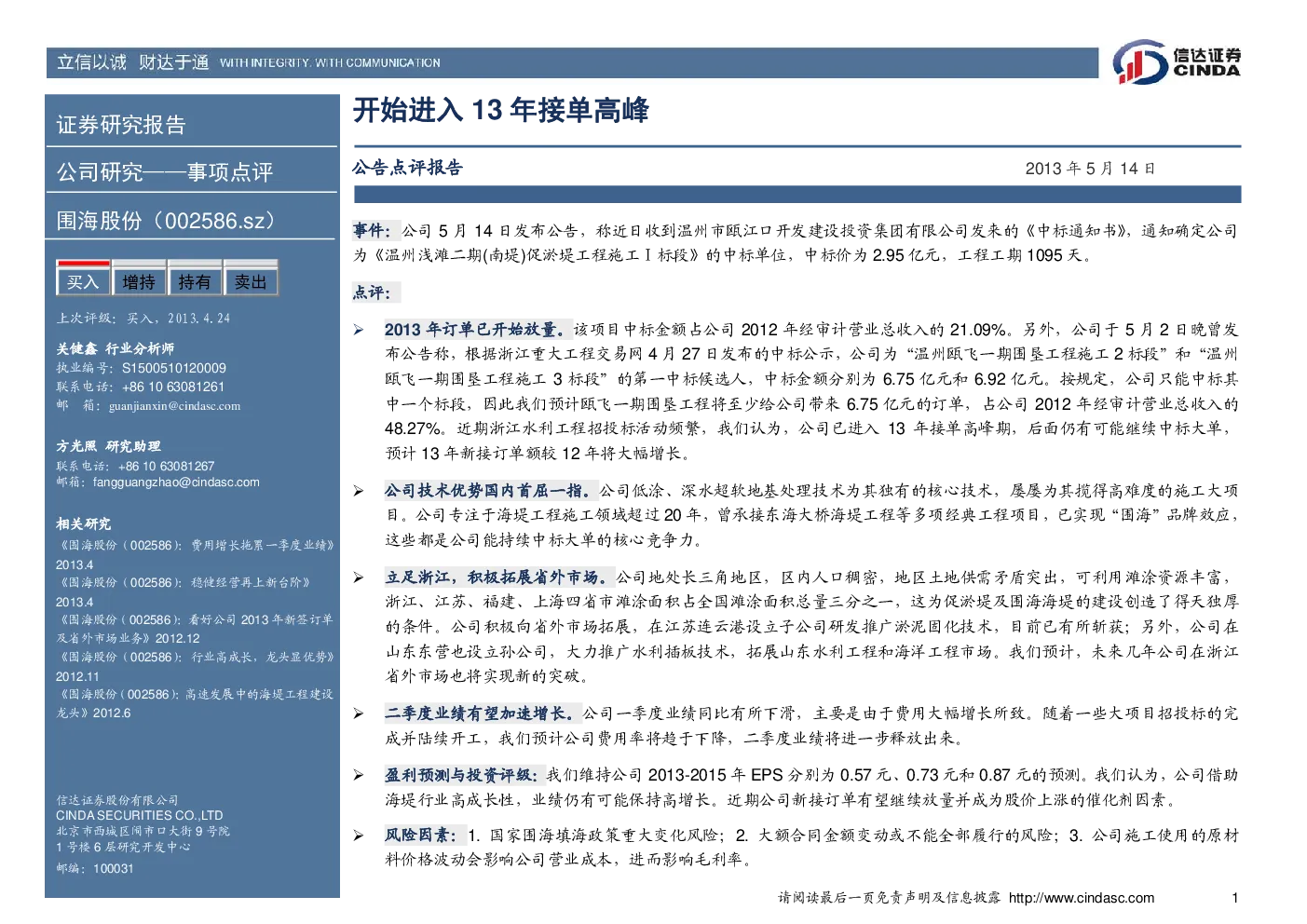This screenshot has width=1307, height=924.
Task: Click the fangguangzhao@cindasc.com email address
Action: pyautogui.click(x=176, y=482)
